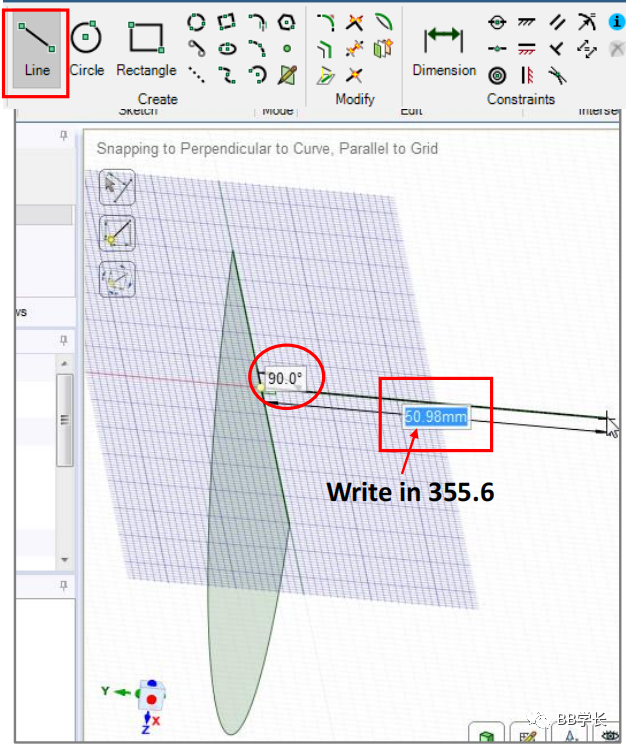Choose the sweep arc tool
Viewport: 626px width, 746px height.
pyautogui.click(x=257, y=75)
